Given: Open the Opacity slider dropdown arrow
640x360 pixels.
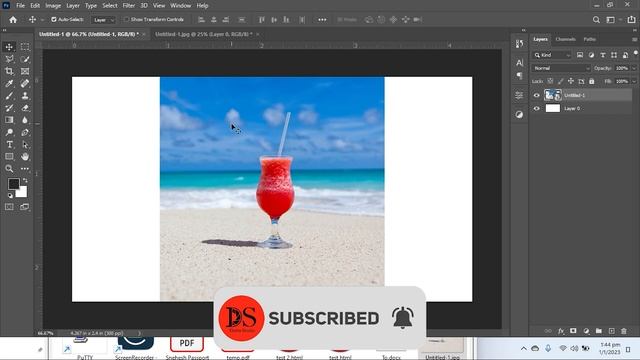Looking at the screenshot, I should click(x=634, y=69).
